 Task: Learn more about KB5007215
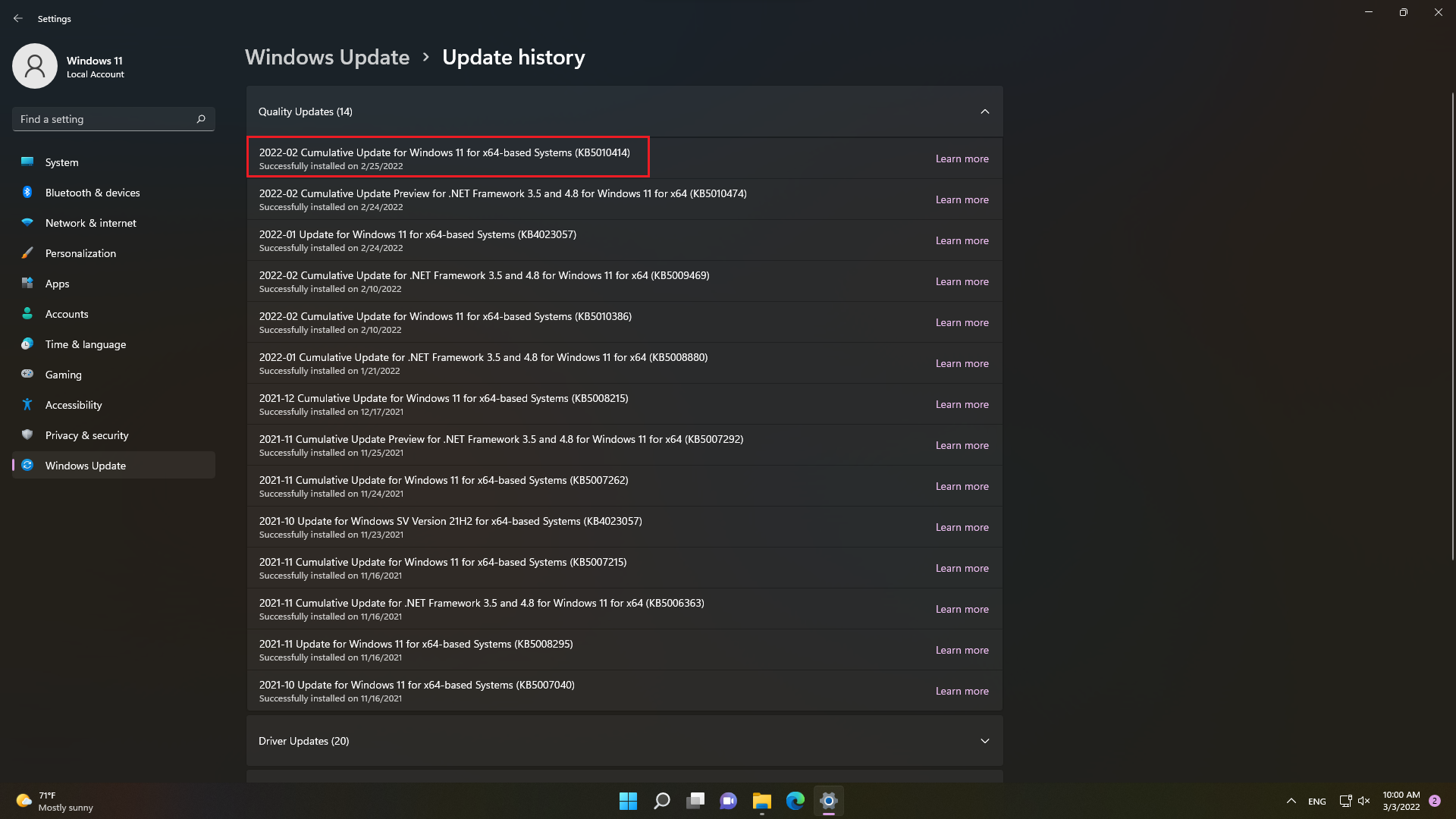pos(962,568)
